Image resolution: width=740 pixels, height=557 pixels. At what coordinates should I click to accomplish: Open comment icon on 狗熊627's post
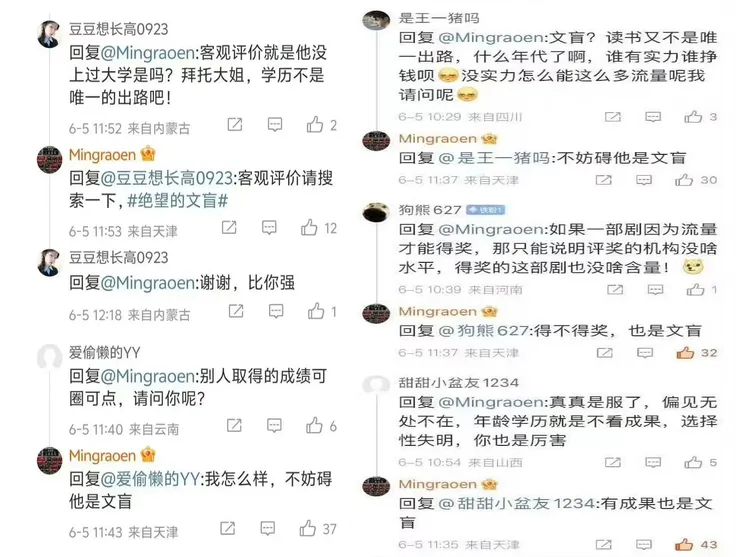(x=655, y=289)
